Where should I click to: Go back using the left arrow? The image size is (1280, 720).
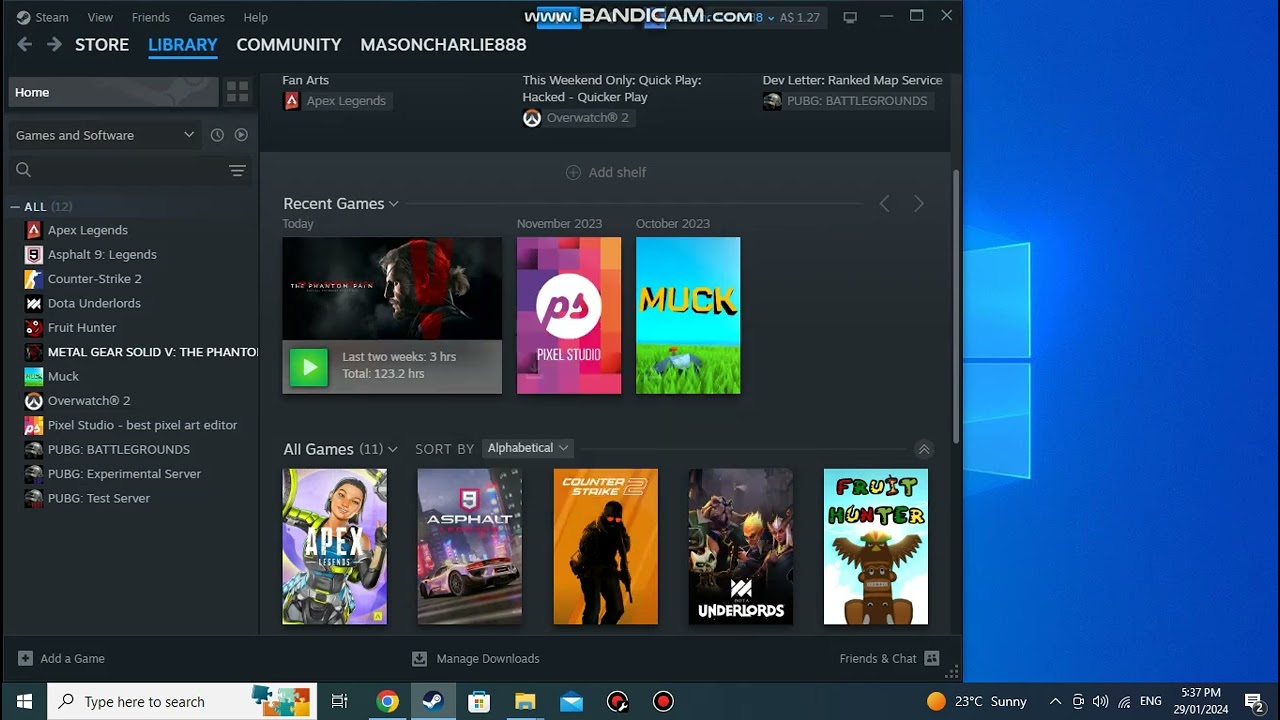(25, 44)
